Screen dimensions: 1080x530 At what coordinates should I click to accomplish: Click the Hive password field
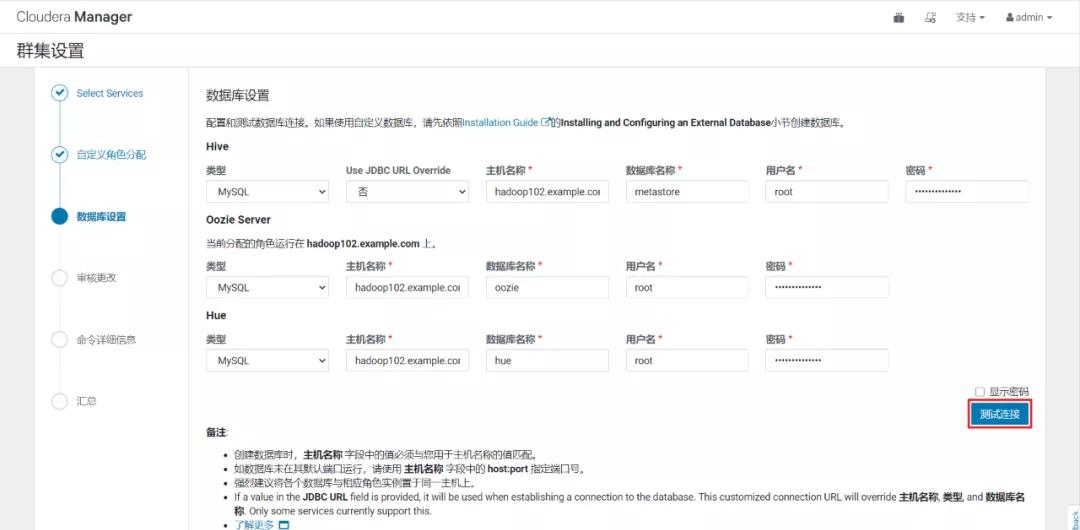(967, 192)
